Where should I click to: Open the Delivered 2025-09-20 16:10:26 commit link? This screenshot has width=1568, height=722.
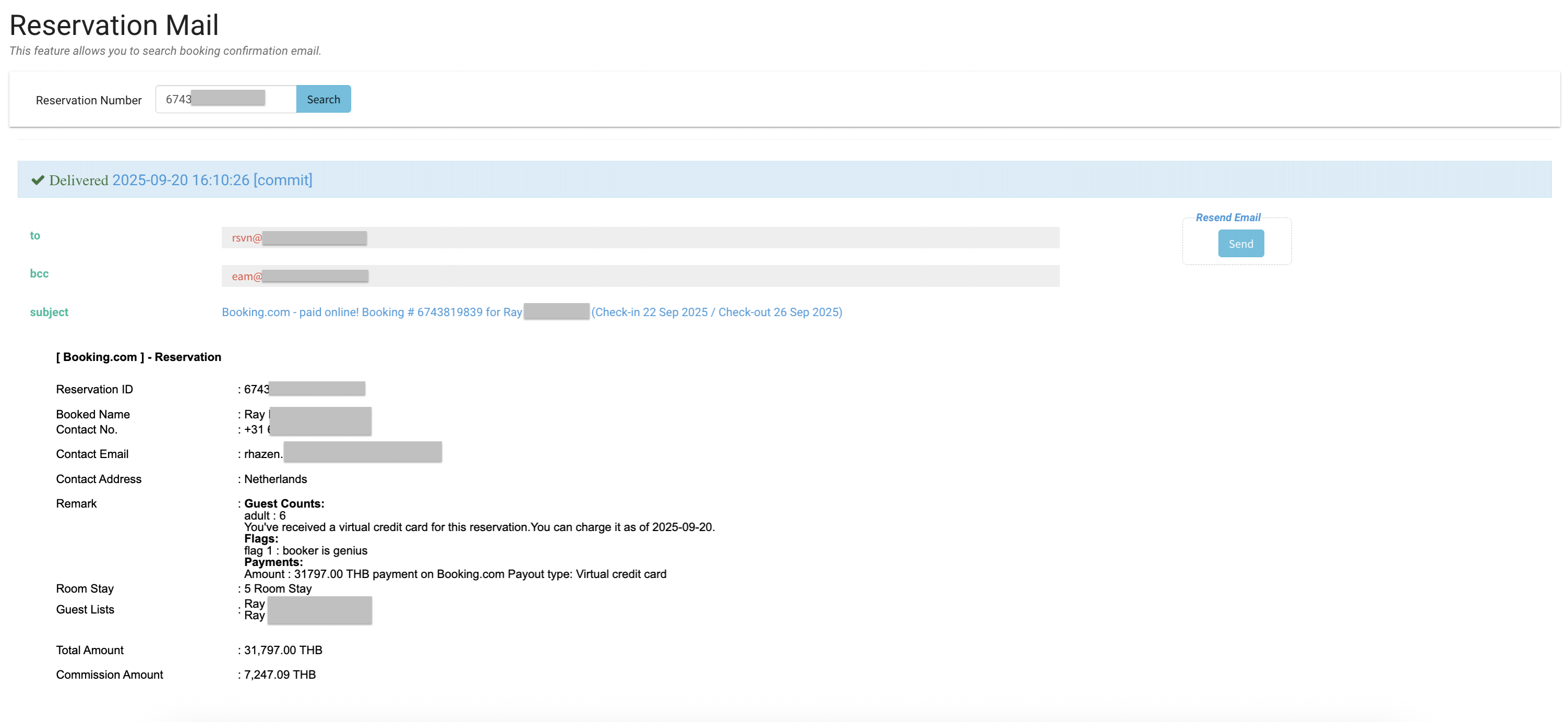click(x=211, y=180)
